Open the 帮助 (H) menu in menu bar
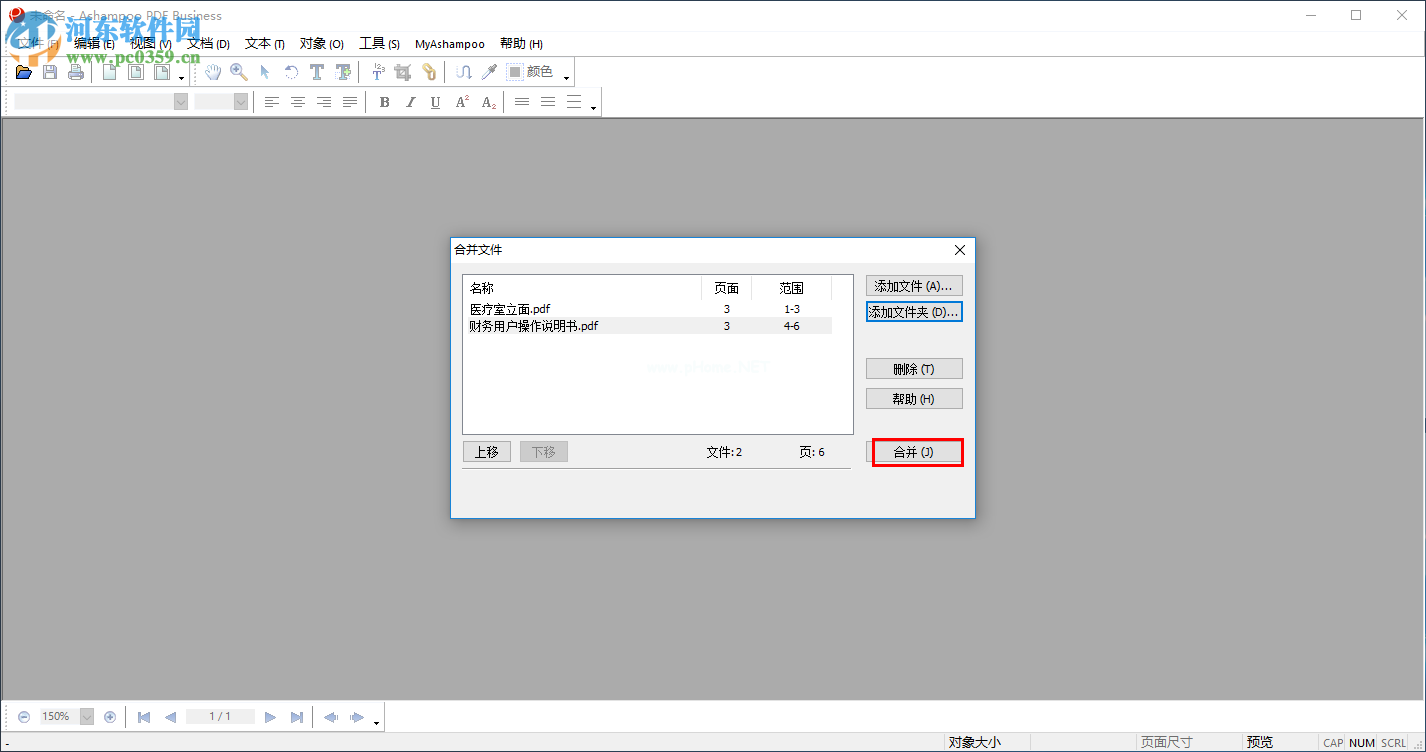1426x752 pixels. pos(521,44)
